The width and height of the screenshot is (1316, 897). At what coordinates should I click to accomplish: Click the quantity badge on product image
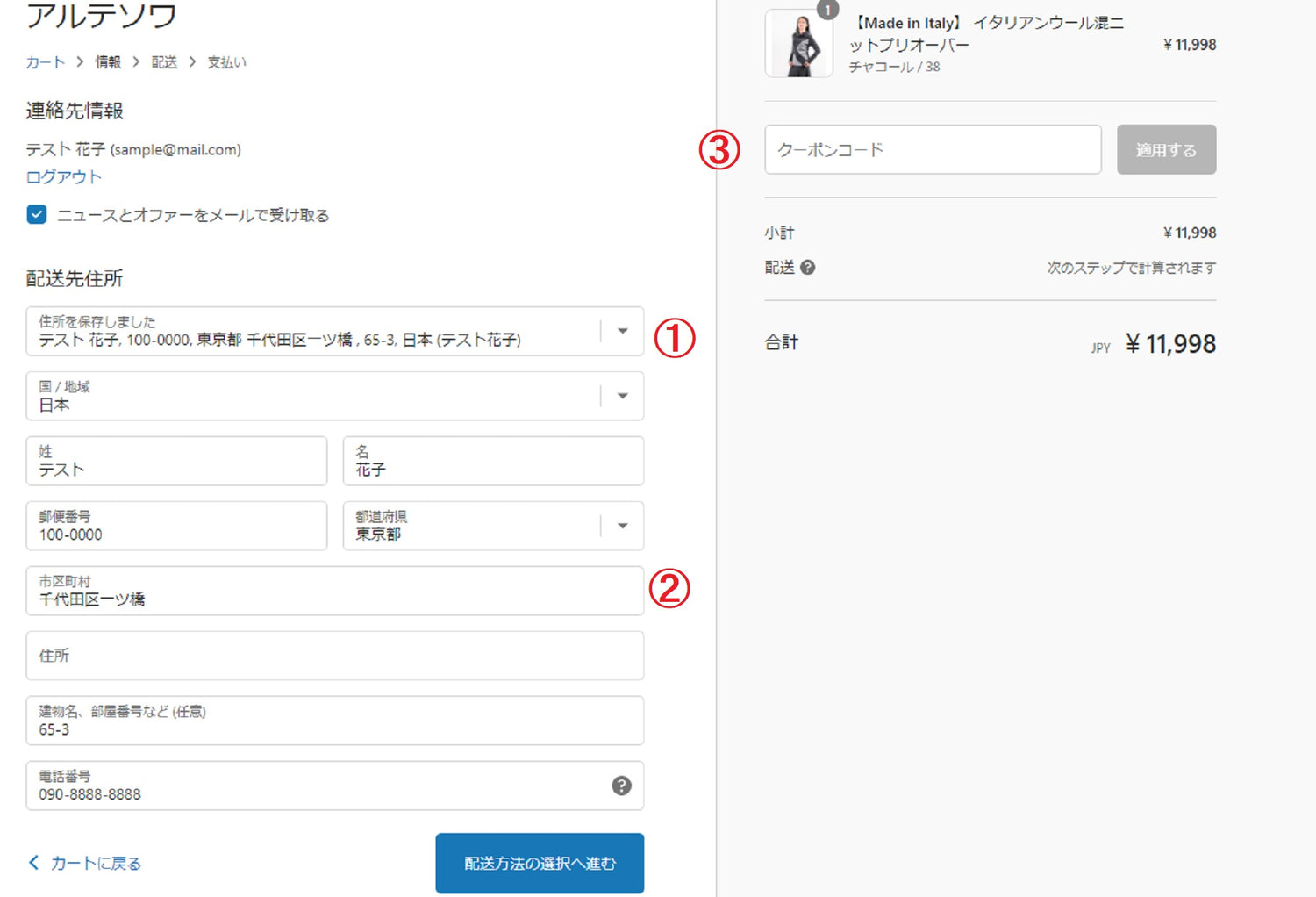pos(827,10)
